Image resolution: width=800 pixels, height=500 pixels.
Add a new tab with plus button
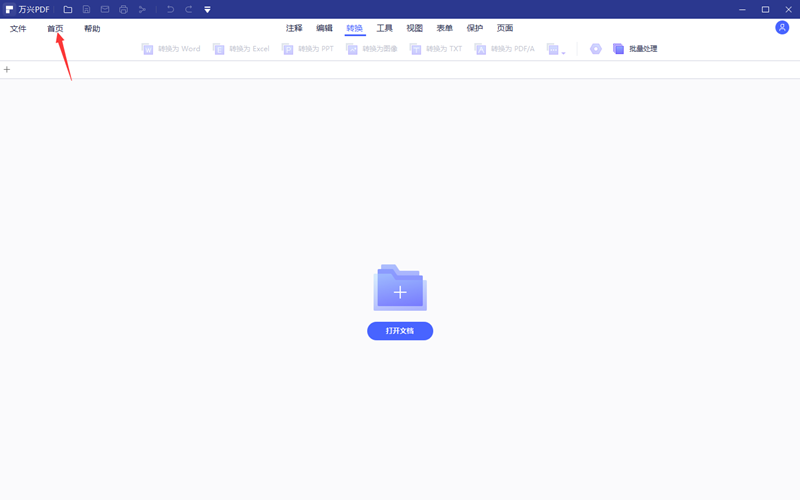[7, 70]
